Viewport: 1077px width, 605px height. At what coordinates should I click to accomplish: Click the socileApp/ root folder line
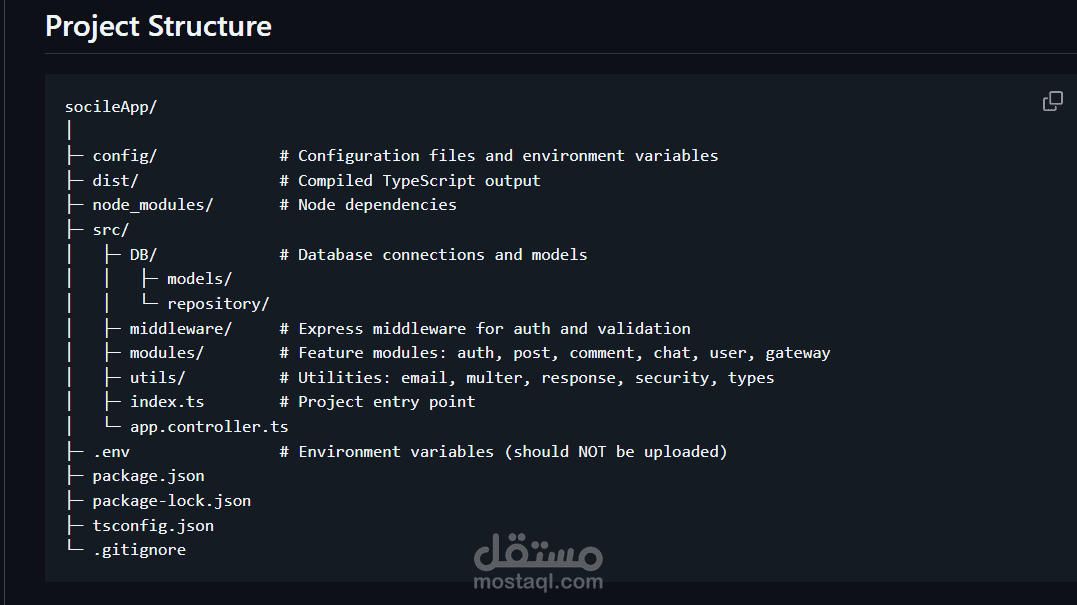tap(111, 106)
